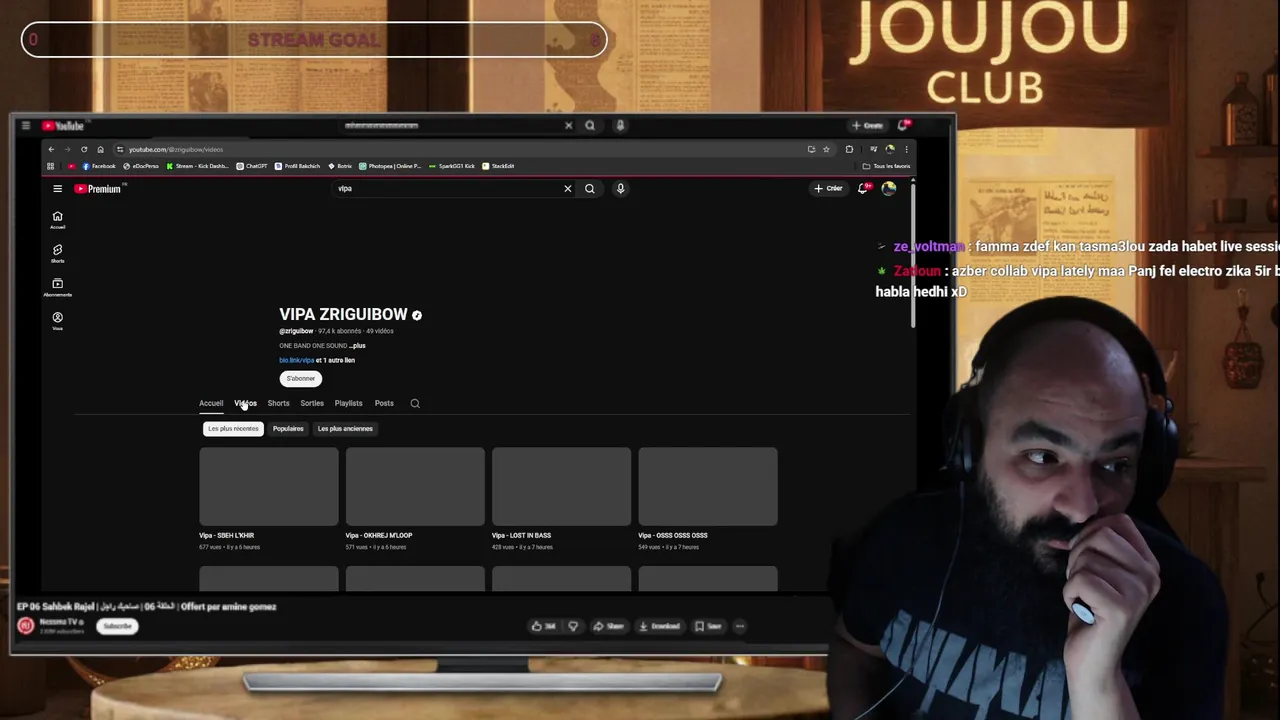1280x720 pixels.
Task: Open the account avatar in the YouTube header
Action: pyautogui.click(x=889, y=188)
